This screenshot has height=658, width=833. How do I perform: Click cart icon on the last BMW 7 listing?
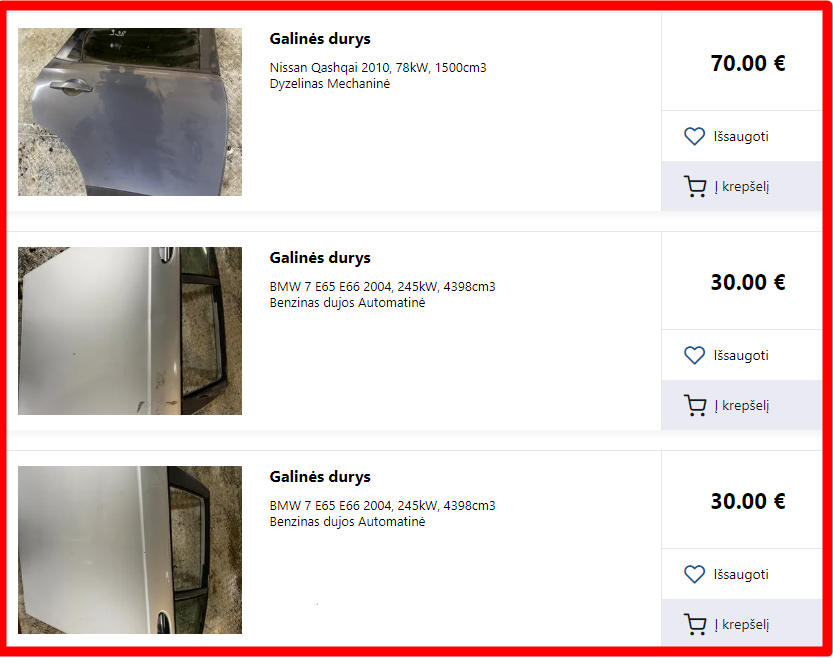coord(695,624)
